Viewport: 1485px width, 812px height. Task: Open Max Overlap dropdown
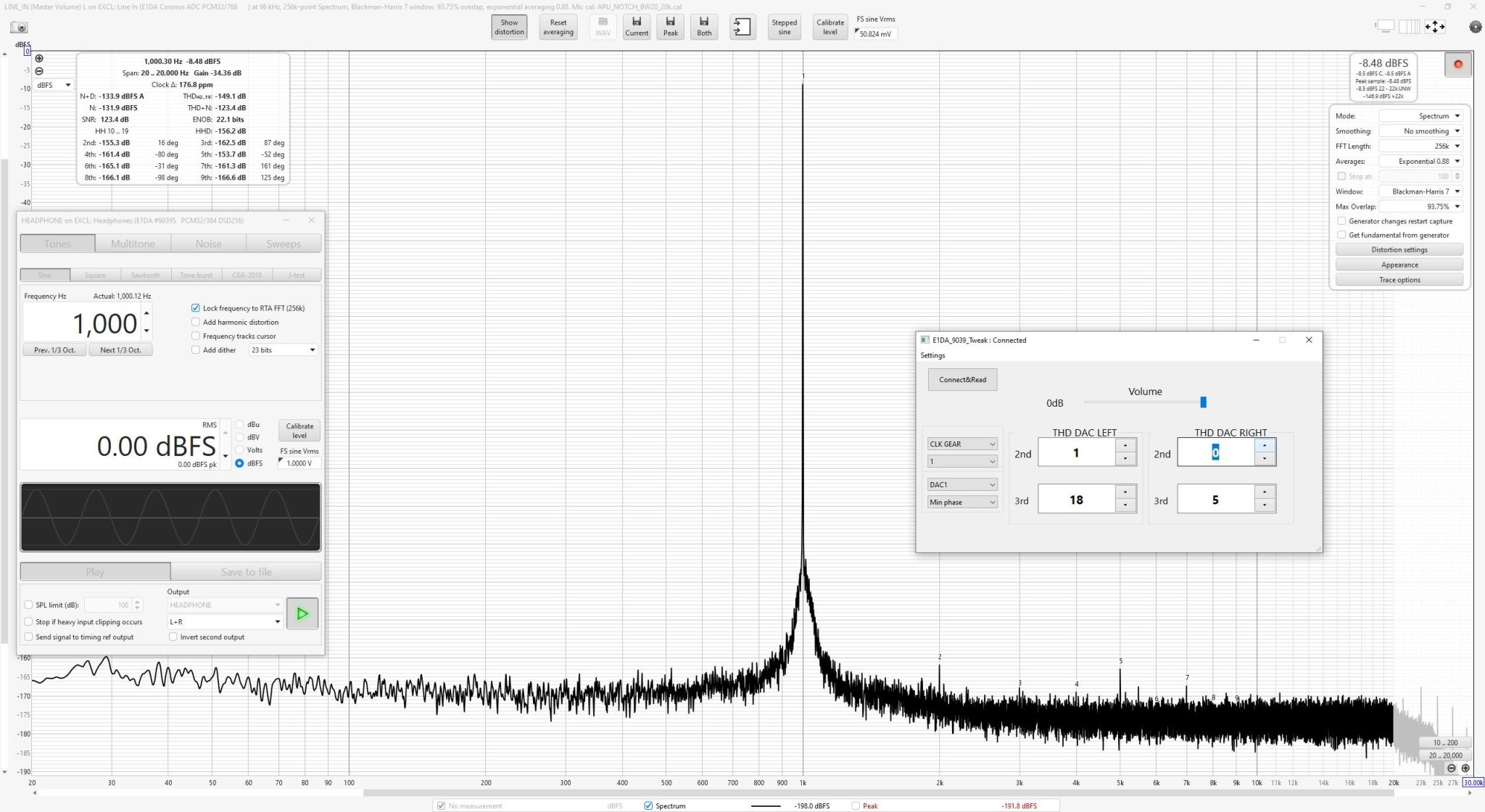tap(1421, 207)
